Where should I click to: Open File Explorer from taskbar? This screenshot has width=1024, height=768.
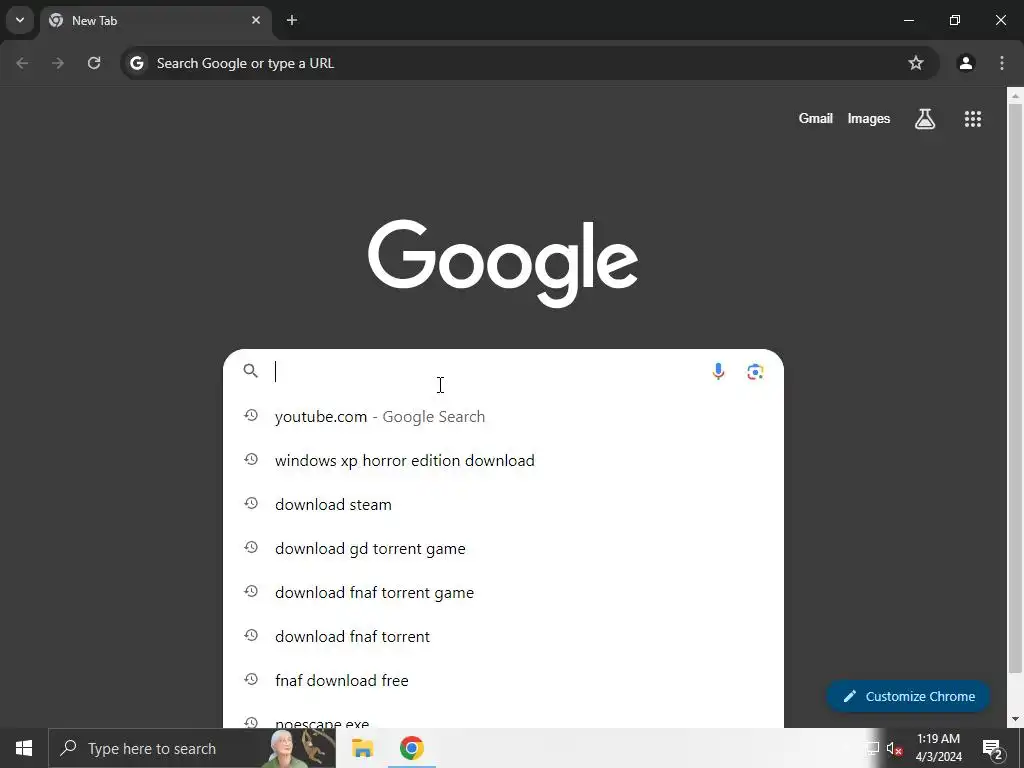point(362,748)
